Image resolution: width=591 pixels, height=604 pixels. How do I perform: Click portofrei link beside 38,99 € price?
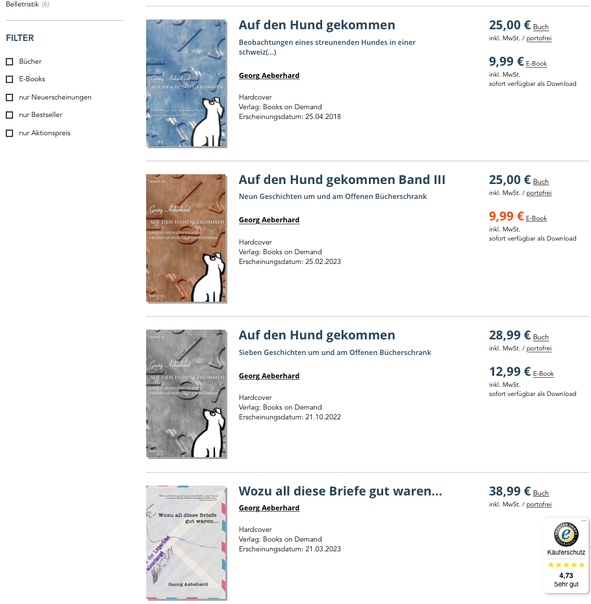539,504
